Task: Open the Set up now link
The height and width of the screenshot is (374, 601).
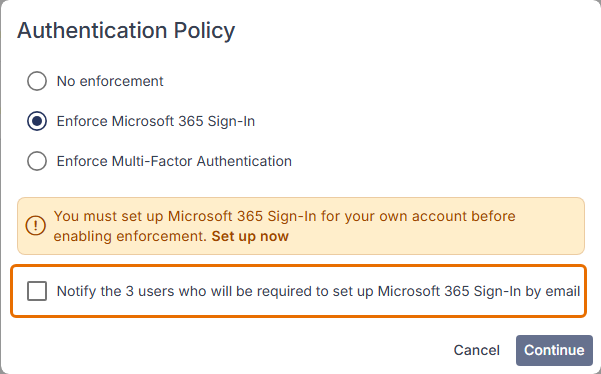Action: point(250,236)
